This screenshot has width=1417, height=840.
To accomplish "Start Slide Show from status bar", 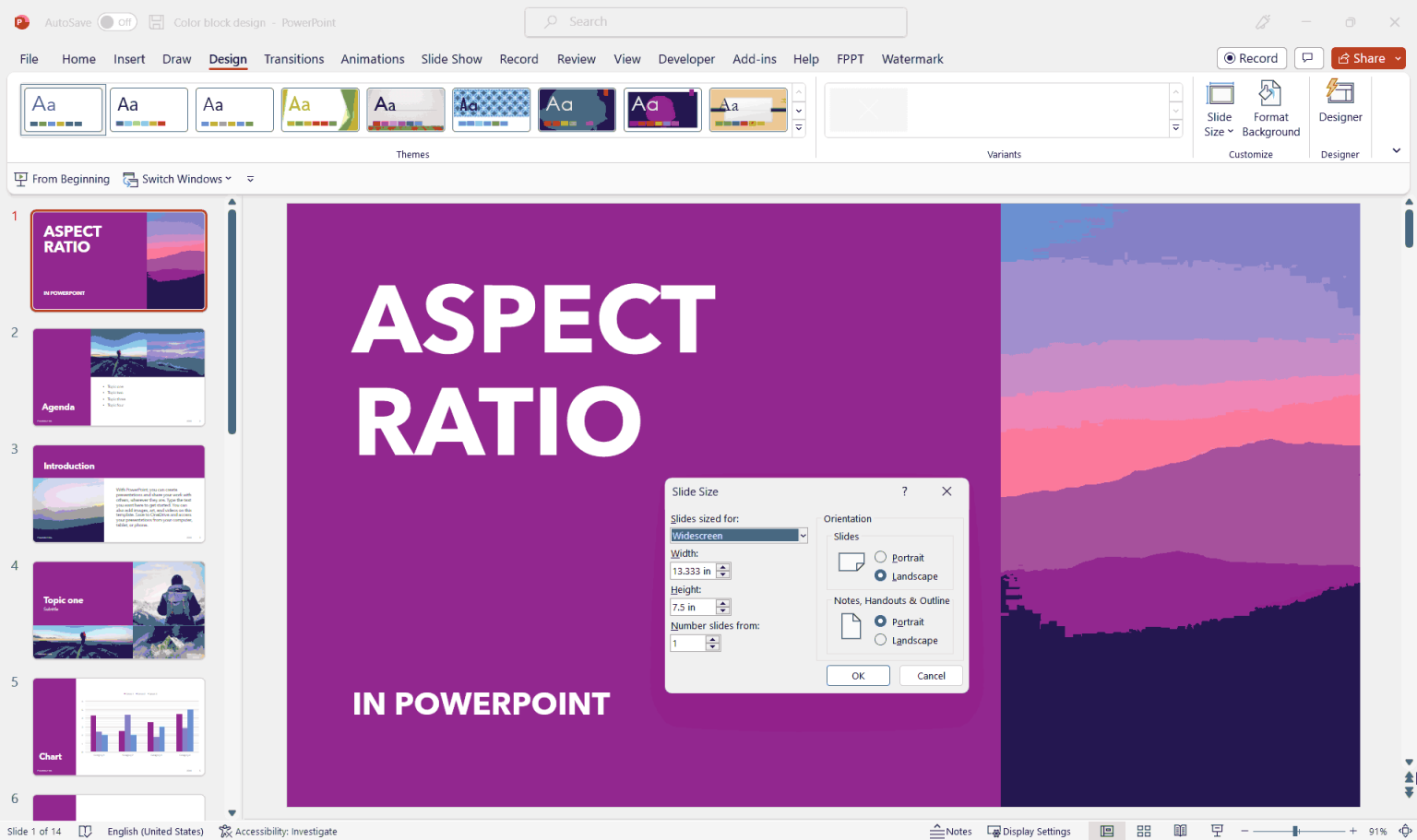I will point(1217,831).
